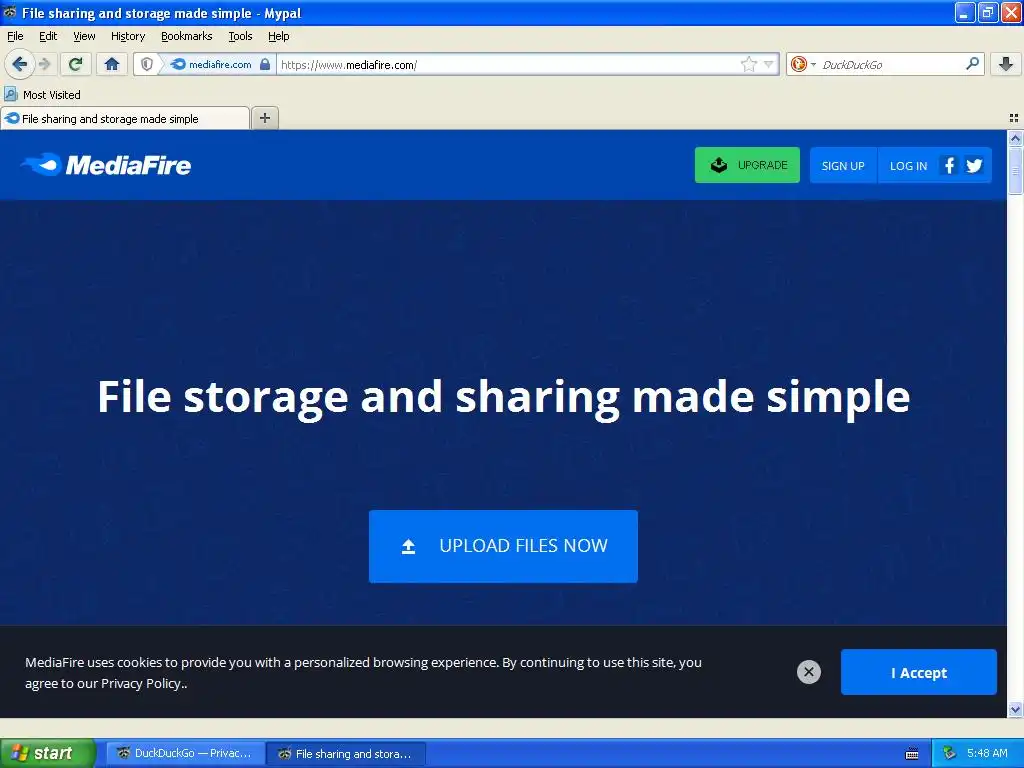
Task: Open the Most Visited bookmarks folder
Action: click(x=43, y=95)
